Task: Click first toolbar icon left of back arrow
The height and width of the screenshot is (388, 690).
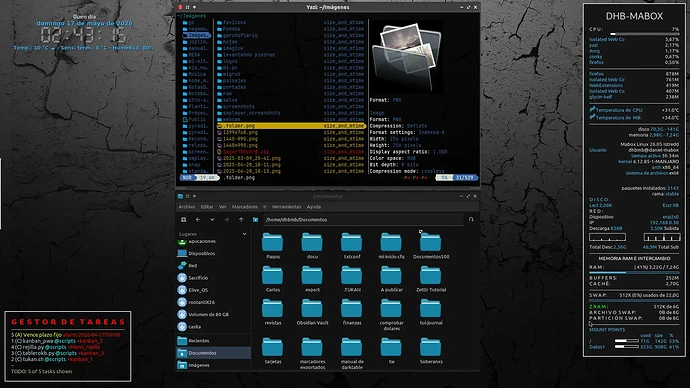Action: (184, 220)
